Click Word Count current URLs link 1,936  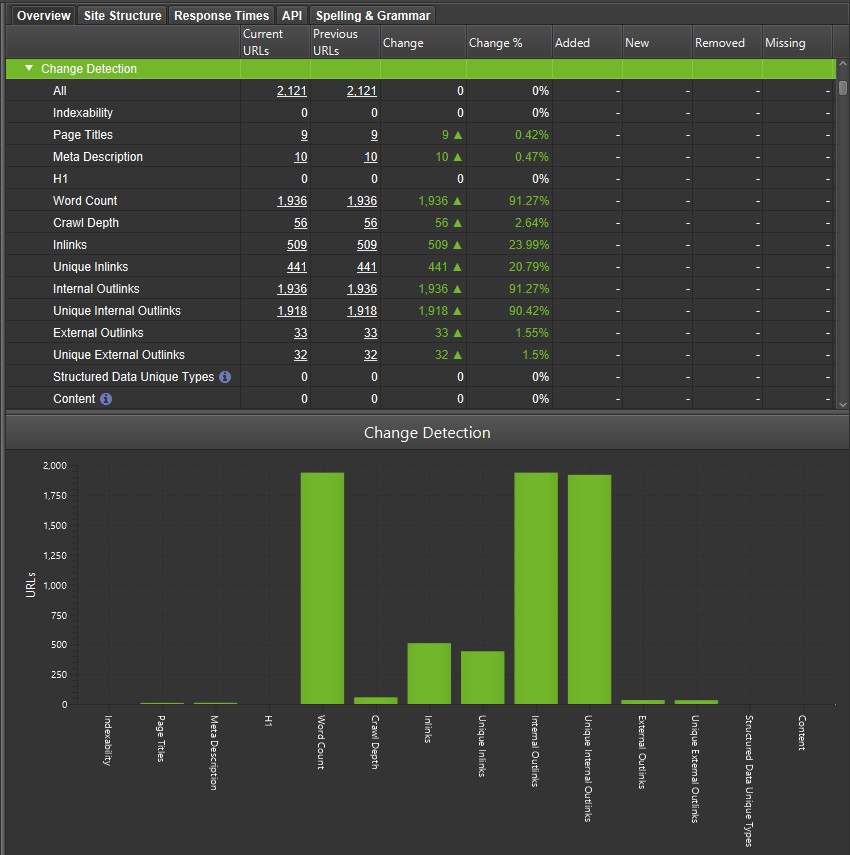pyautogui.click(x=292, y=201)
